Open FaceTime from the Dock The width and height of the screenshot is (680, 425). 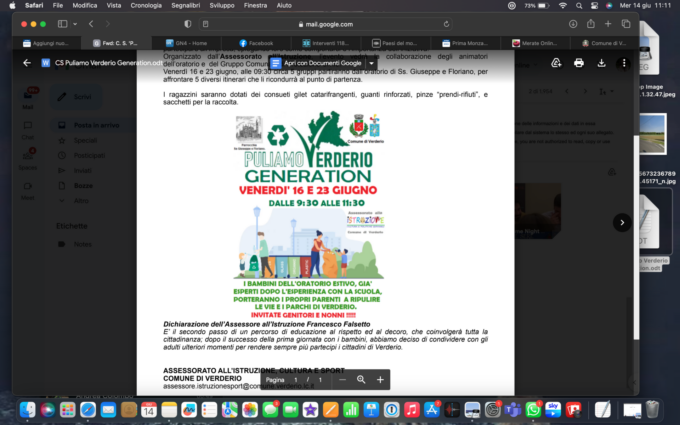click(290, 409)
